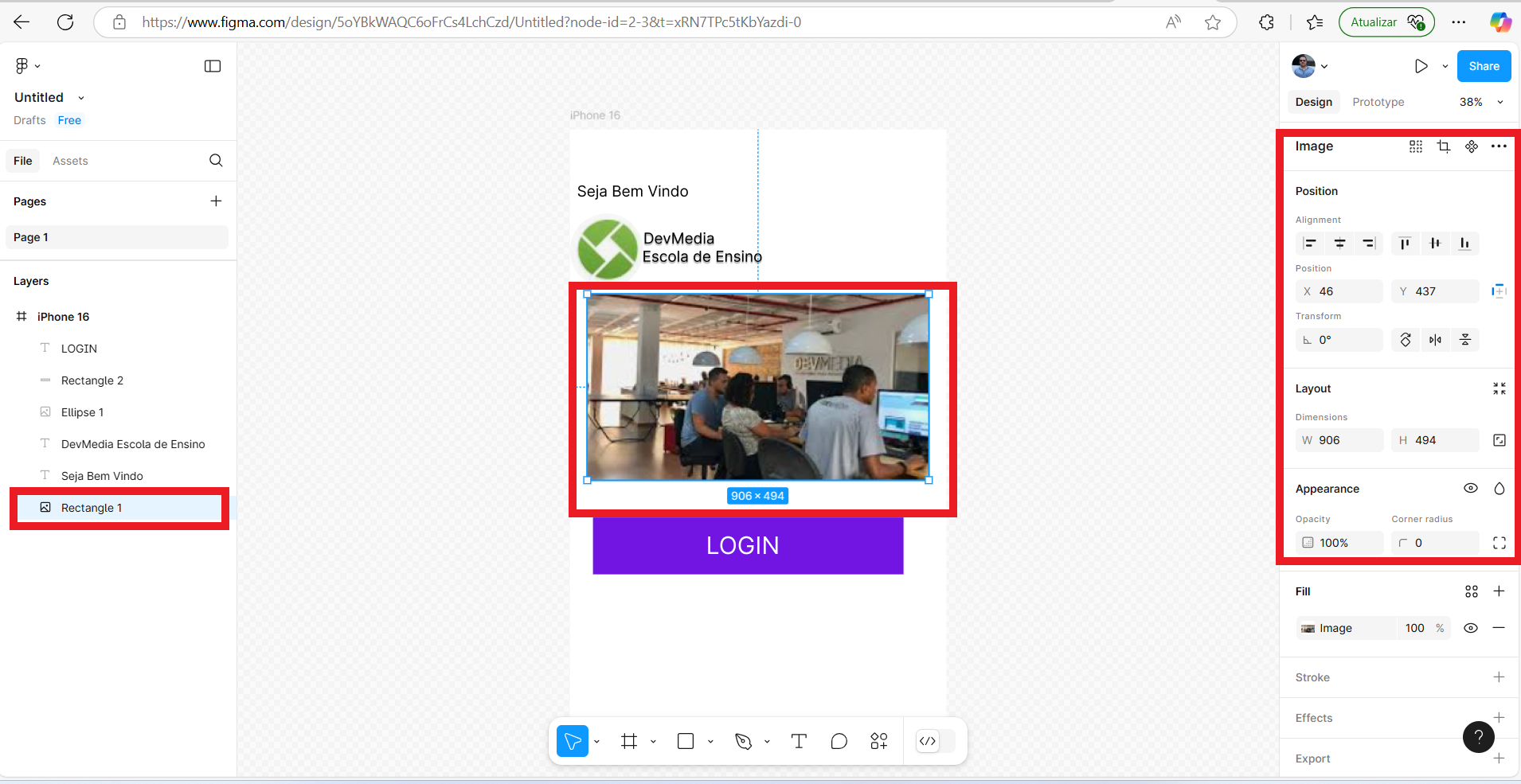Click the collapse layout icon in Layout section

pos(1499,388)
